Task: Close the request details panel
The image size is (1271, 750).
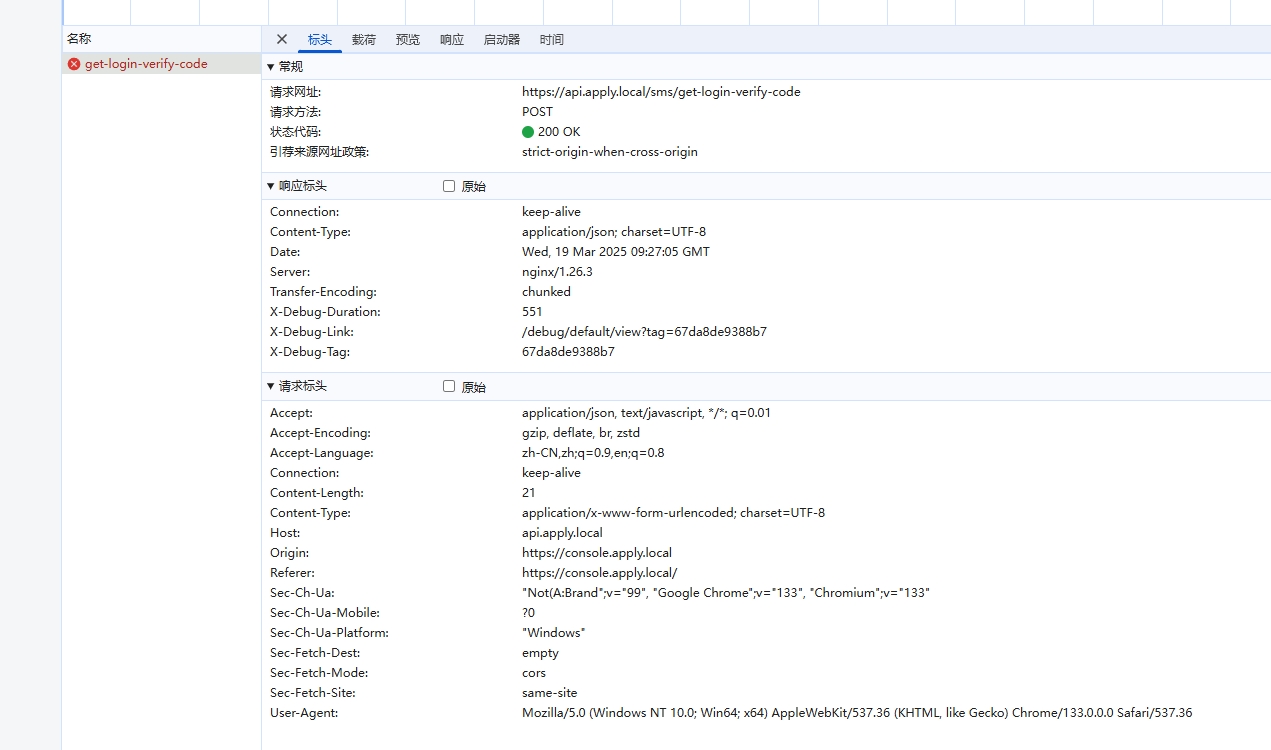Action: coord(282,39)
